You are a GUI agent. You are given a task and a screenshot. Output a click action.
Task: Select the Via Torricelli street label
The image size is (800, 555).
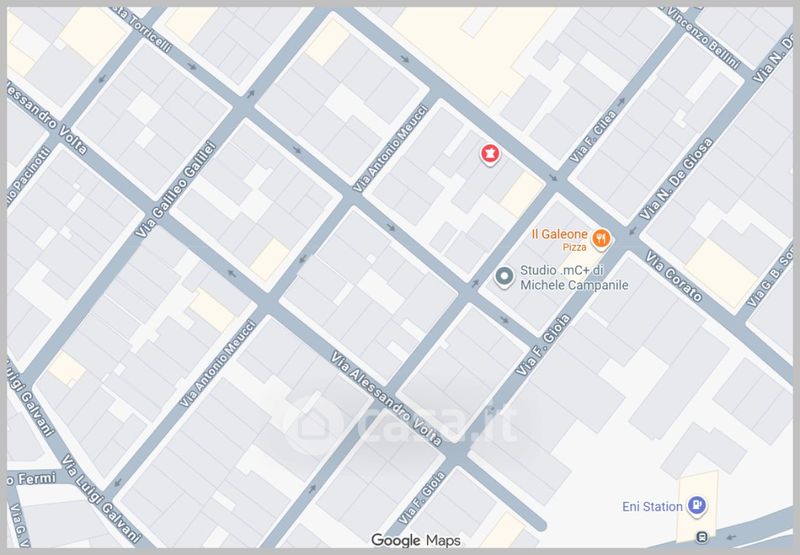(x=144, y=30)
